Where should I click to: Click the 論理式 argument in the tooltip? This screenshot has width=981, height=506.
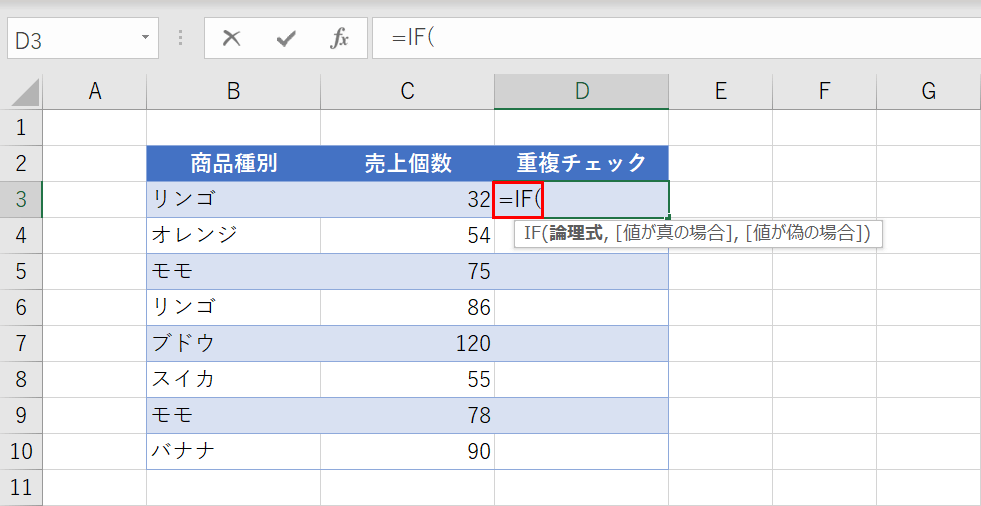point(579,234)
